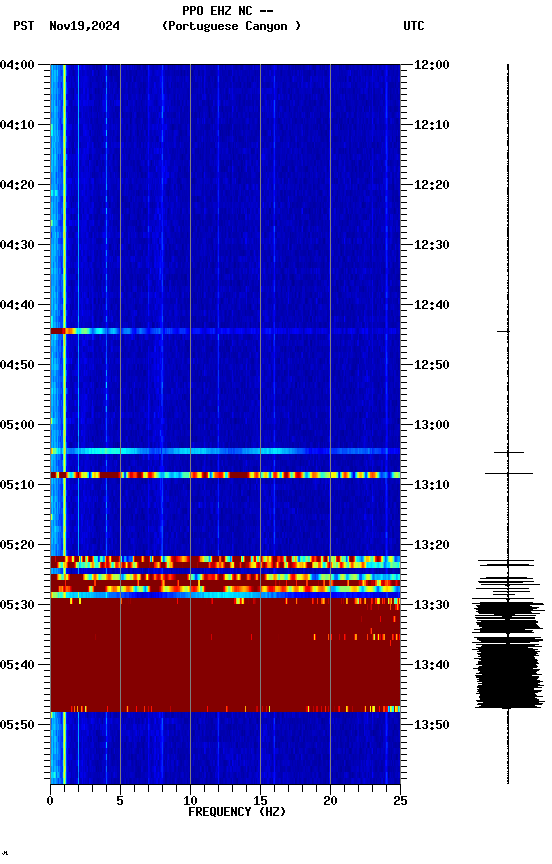This screenshot has width=552, height=864.
Task: Click the 'UTC' time zone label
Action: [x=414, y=26]
